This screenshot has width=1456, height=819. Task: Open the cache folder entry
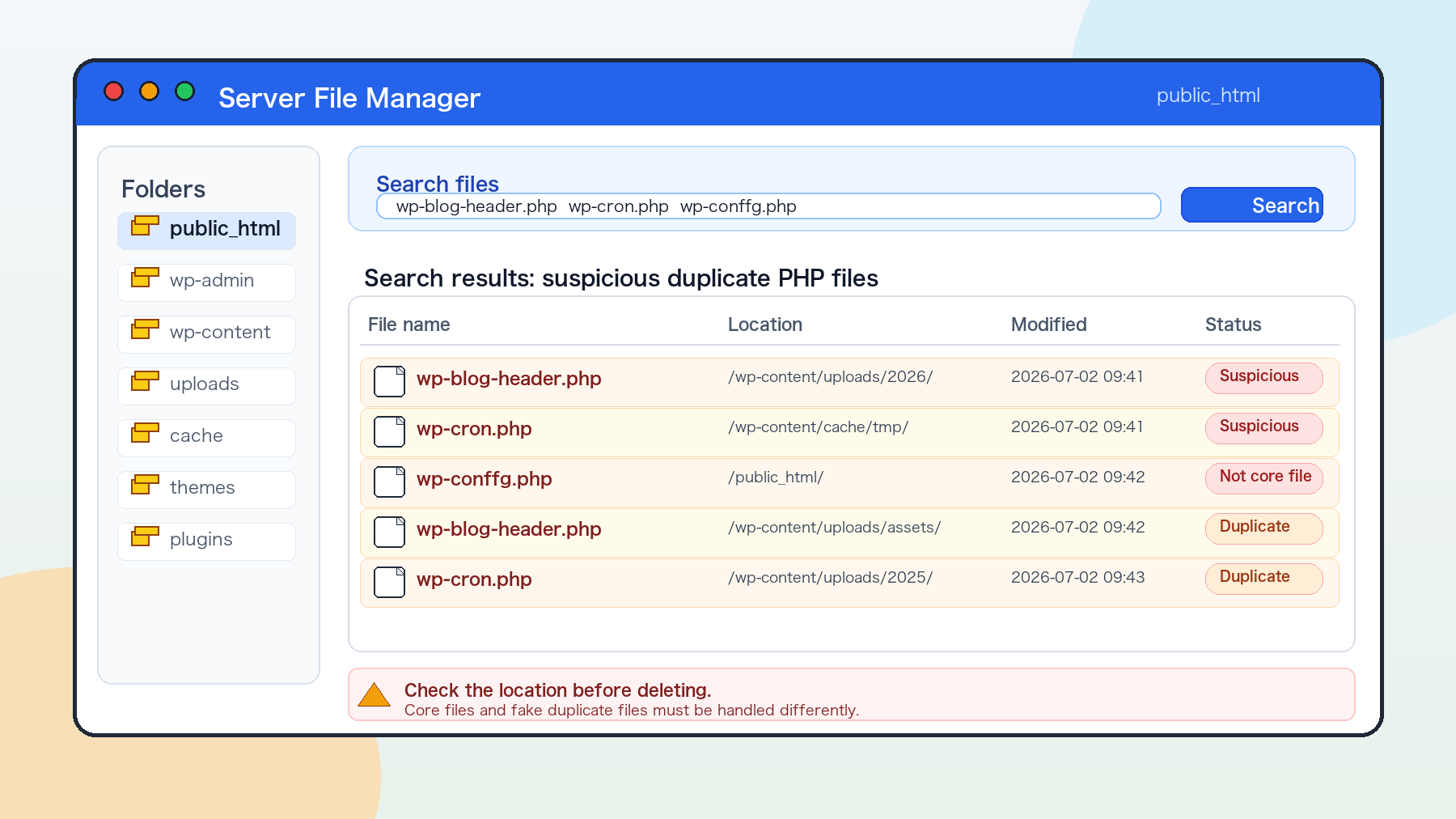coord(206,438)
